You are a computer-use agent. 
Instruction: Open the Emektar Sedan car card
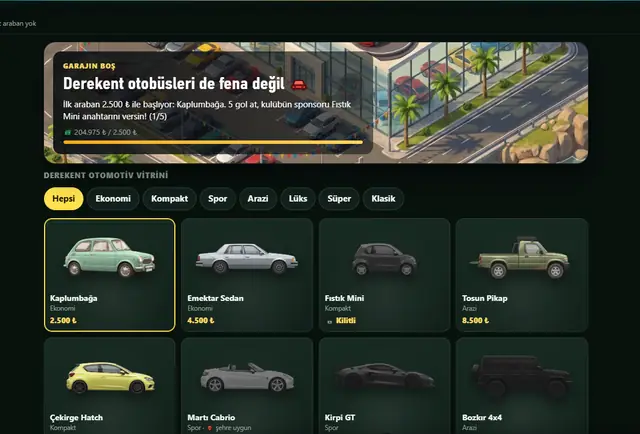(247, 275)
